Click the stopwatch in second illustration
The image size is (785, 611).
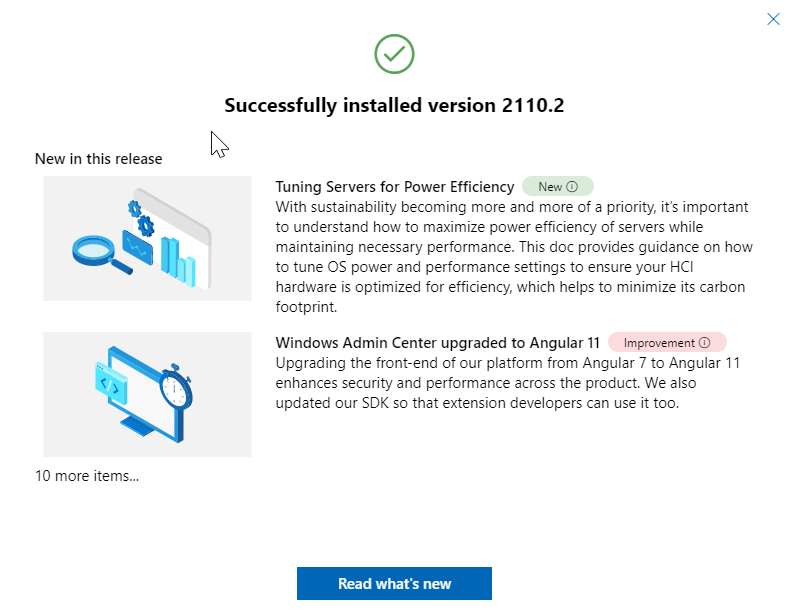click(176, 386)
